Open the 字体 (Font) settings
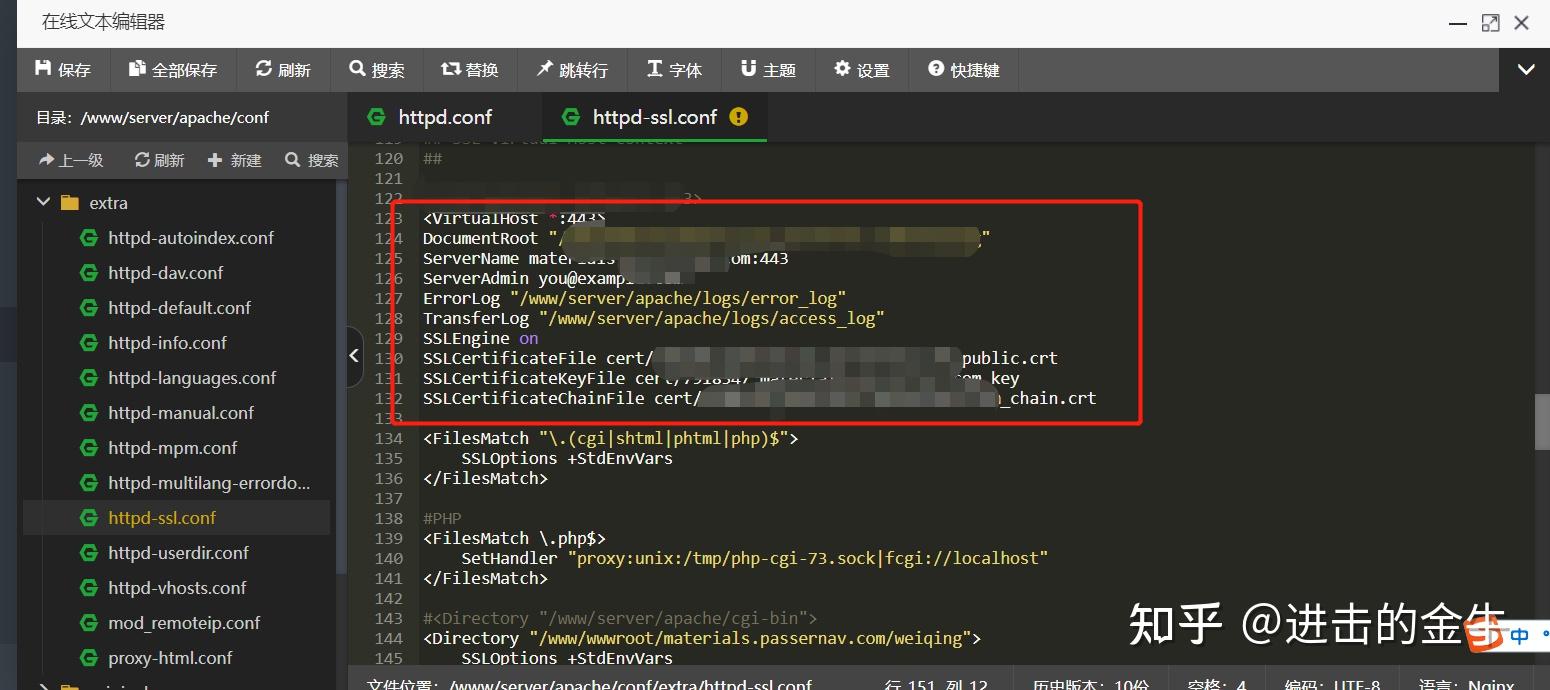The height and width of the screenshot is (690, 1550). coord(675,69)
